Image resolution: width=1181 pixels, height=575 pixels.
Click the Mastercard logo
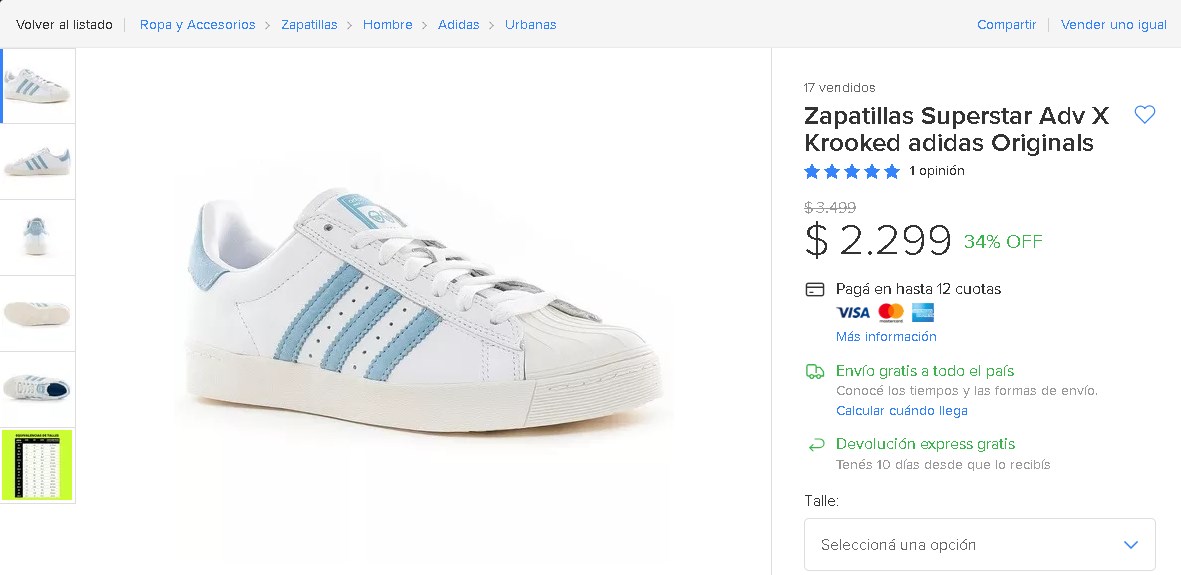click(x=891, y=313)
